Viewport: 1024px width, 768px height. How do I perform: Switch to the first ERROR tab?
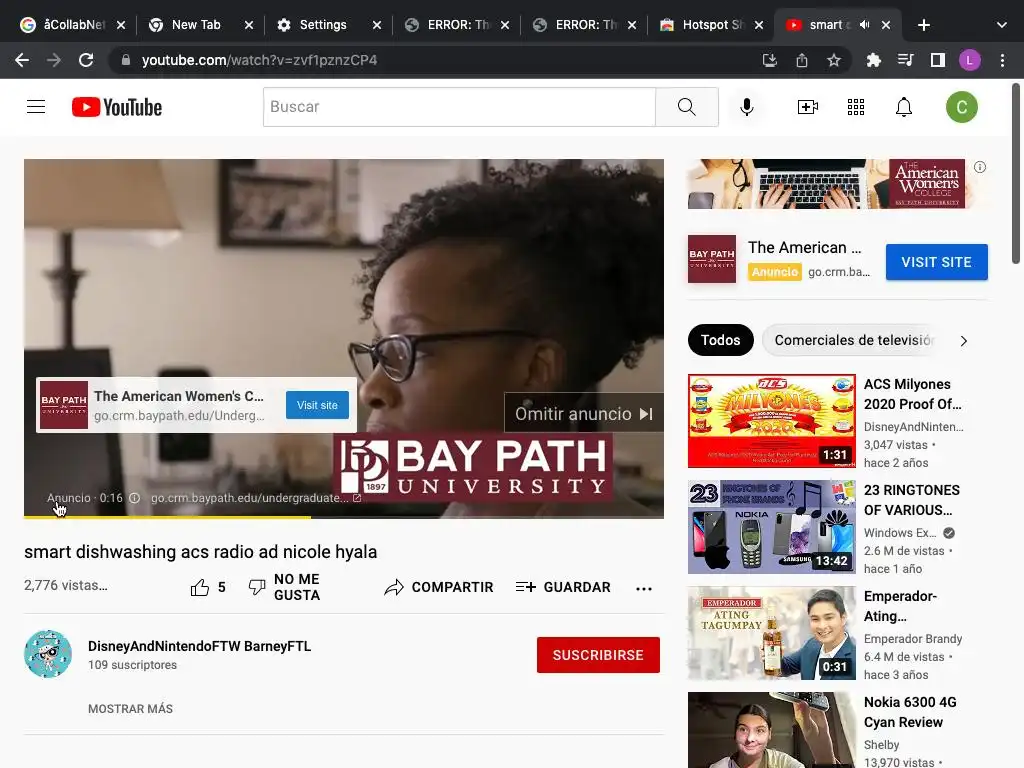tap(456, 25)
